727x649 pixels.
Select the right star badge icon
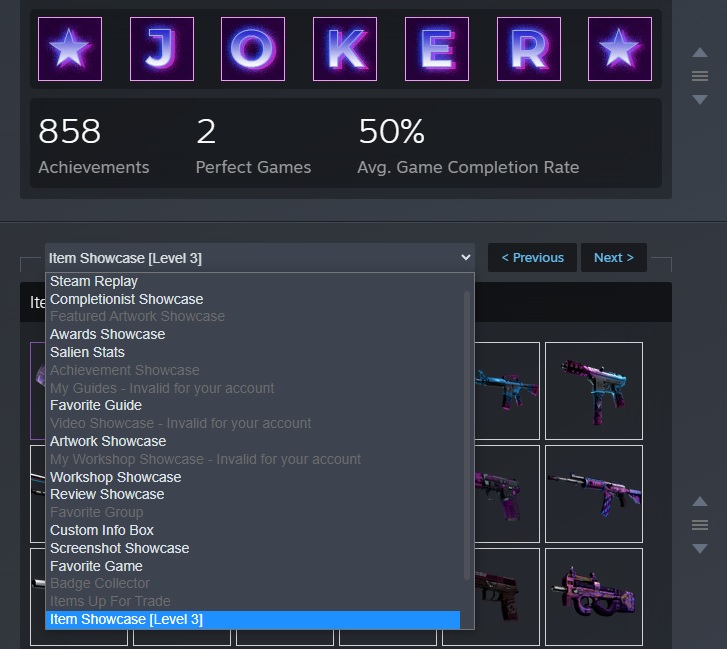(x=620, y=49)
